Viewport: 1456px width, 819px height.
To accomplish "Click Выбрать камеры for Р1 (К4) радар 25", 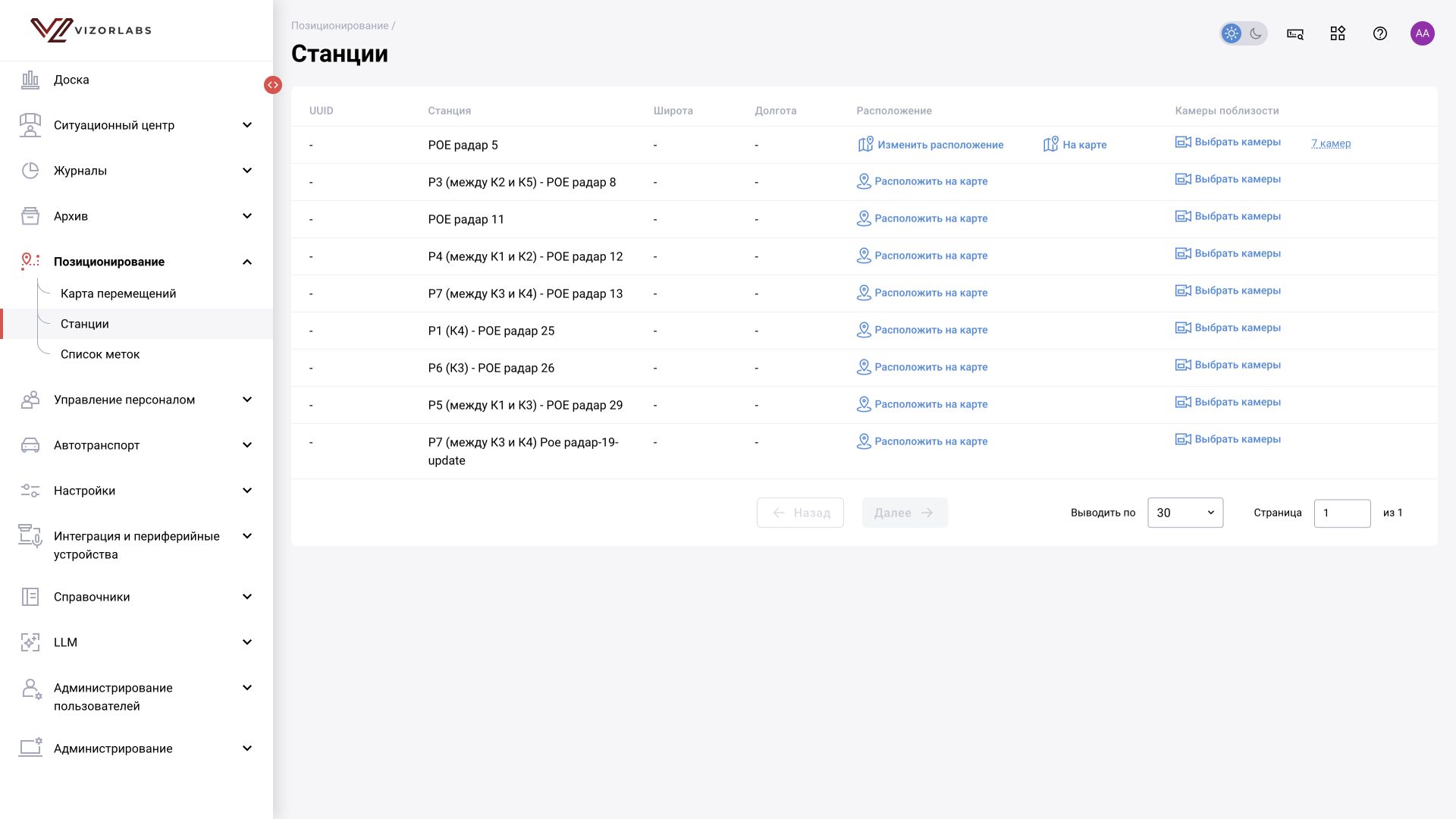I will (x=1228, y=328).
